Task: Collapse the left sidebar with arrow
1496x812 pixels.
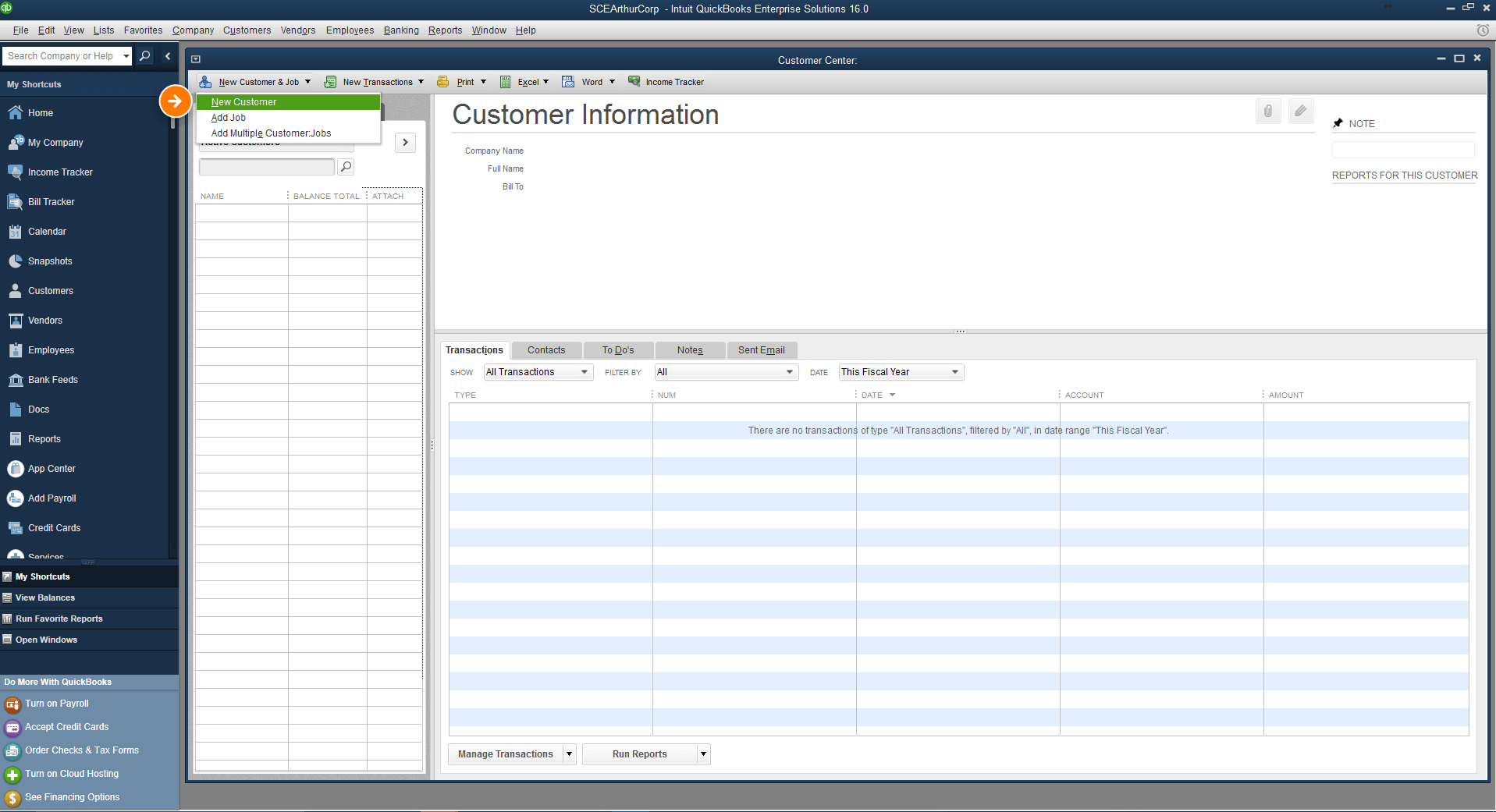Action: pyautogui.click(x=168, y=56)
